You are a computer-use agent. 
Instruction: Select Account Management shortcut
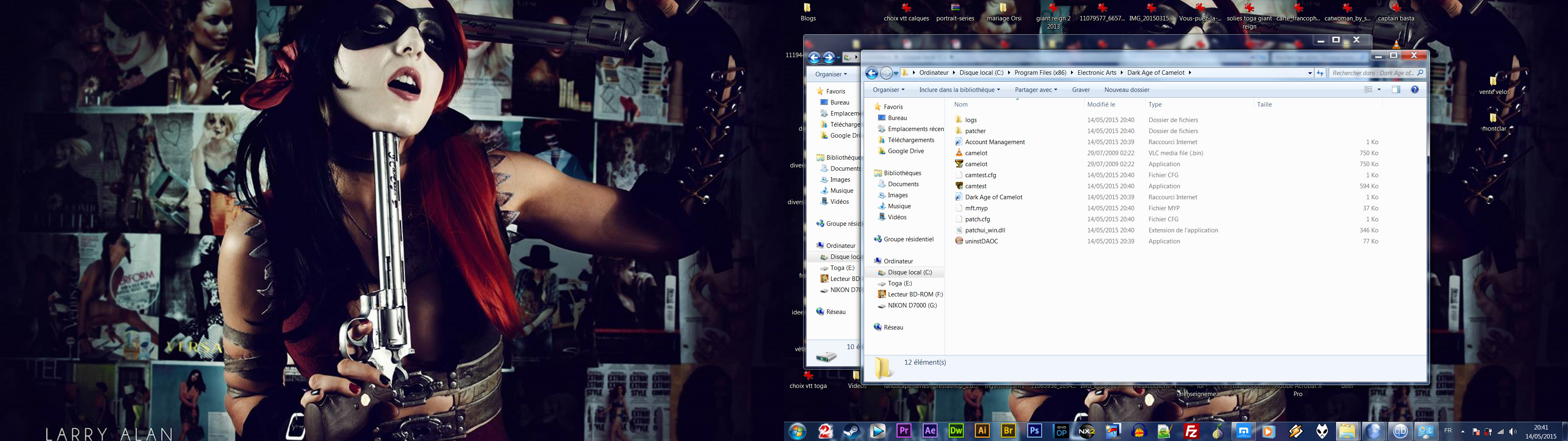[x=994, y=142]
